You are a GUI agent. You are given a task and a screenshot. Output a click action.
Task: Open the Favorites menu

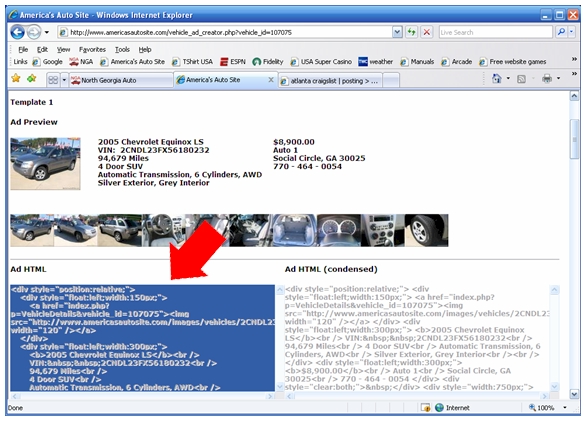[x=92, y=49]
